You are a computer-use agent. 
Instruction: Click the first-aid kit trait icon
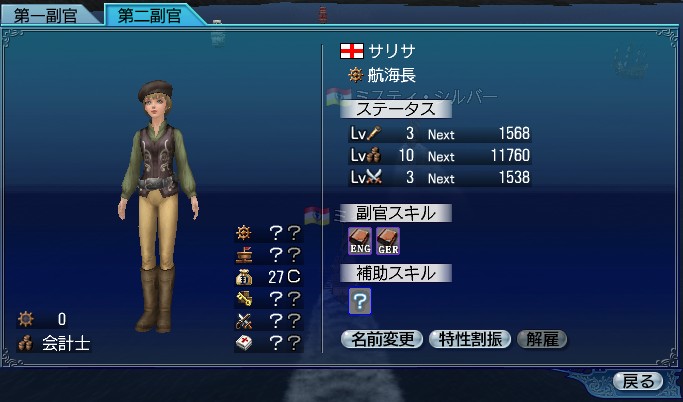tap(244, 343)
